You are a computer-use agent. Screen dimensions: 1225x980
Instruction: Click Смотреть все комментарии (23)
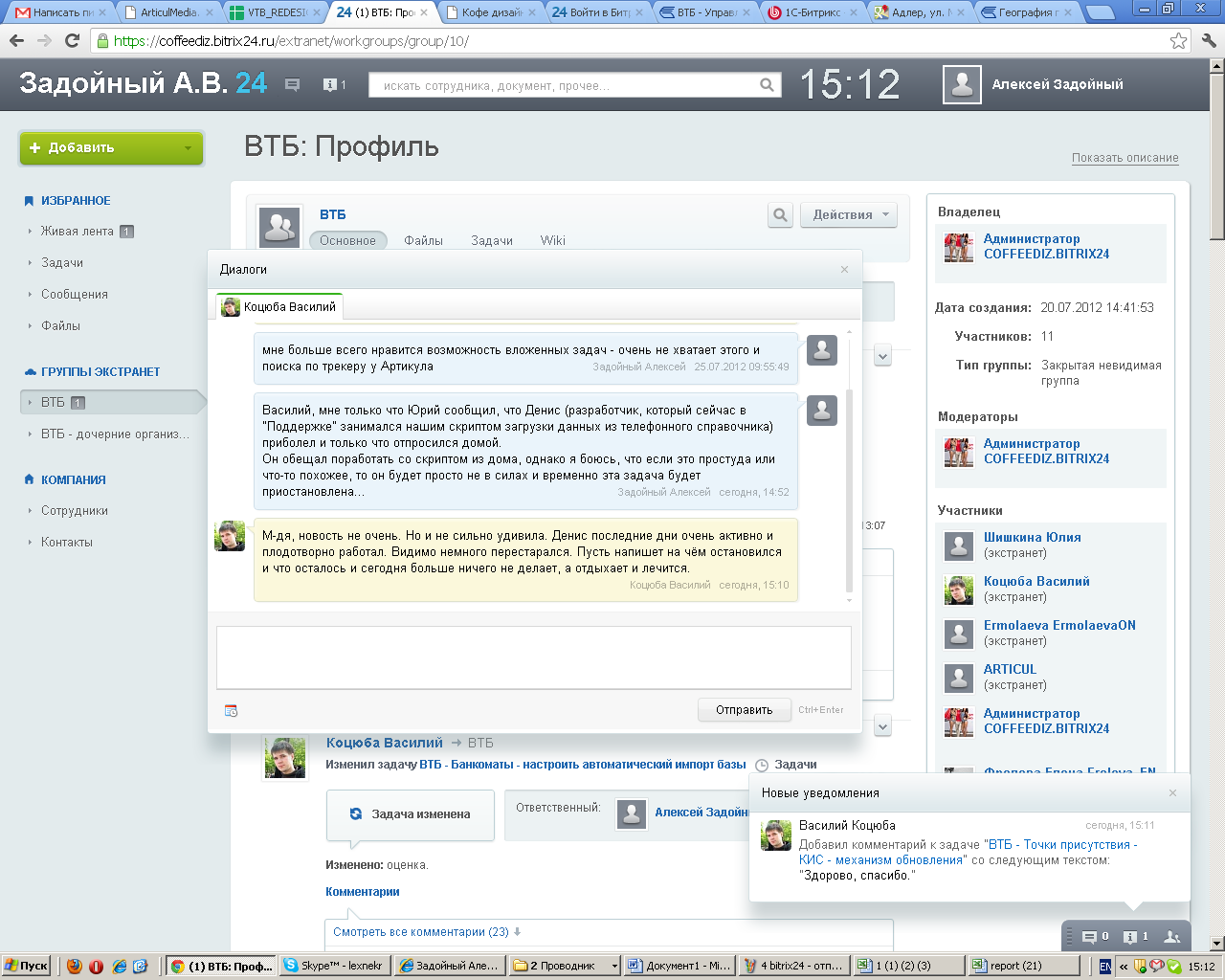tap(421, 932)
